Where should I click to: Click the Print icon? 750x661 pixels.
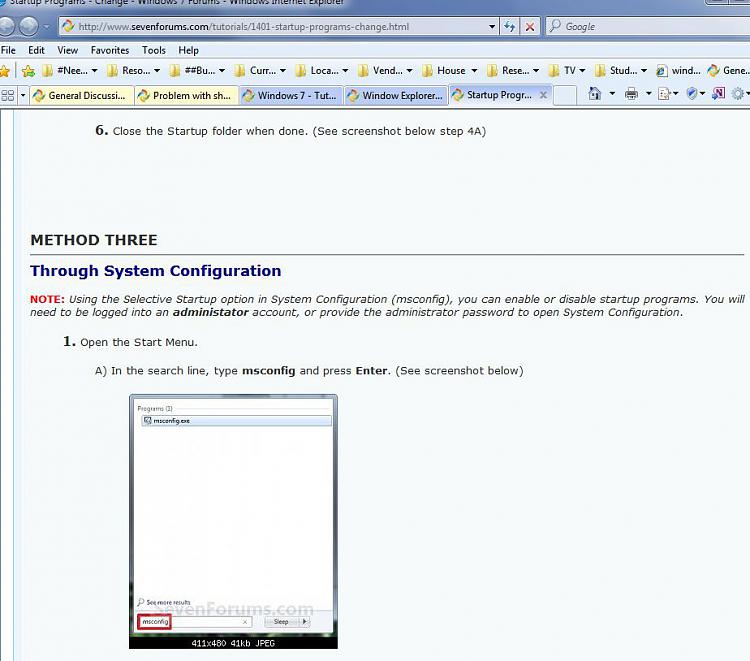click(631, 94)
